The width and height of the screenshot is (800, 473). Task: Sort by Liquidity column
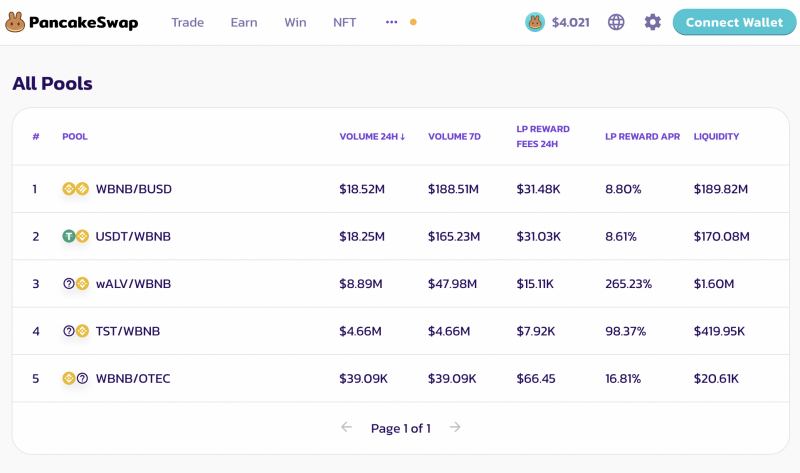coord(716,137)
